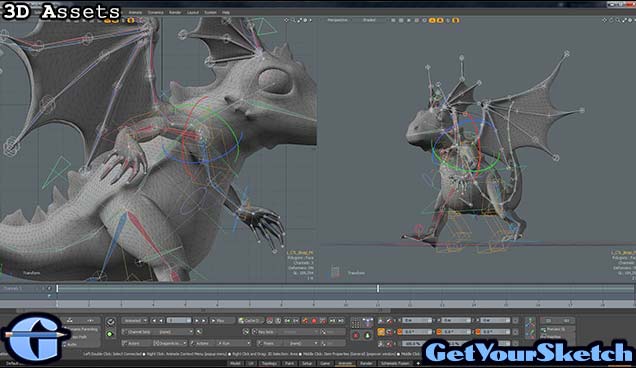This screenshot has width=636, height=368.
Task: Click the current frame number field
Action: (x=179, y=321)
